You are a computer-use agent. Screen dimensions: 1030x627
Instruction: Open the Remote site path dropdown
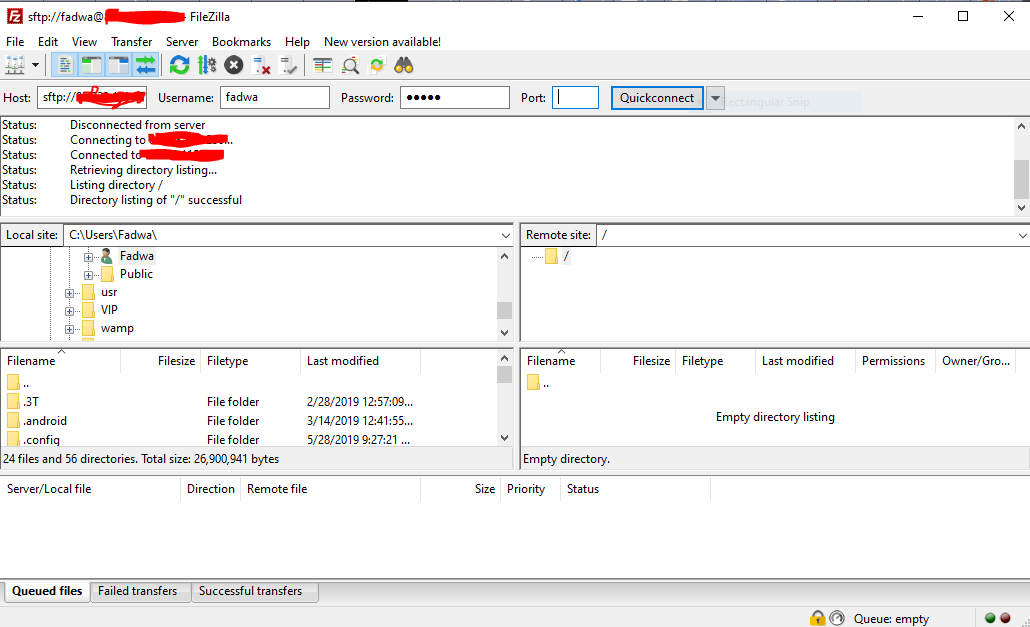pyautogui.click(x=1022, y=235)
